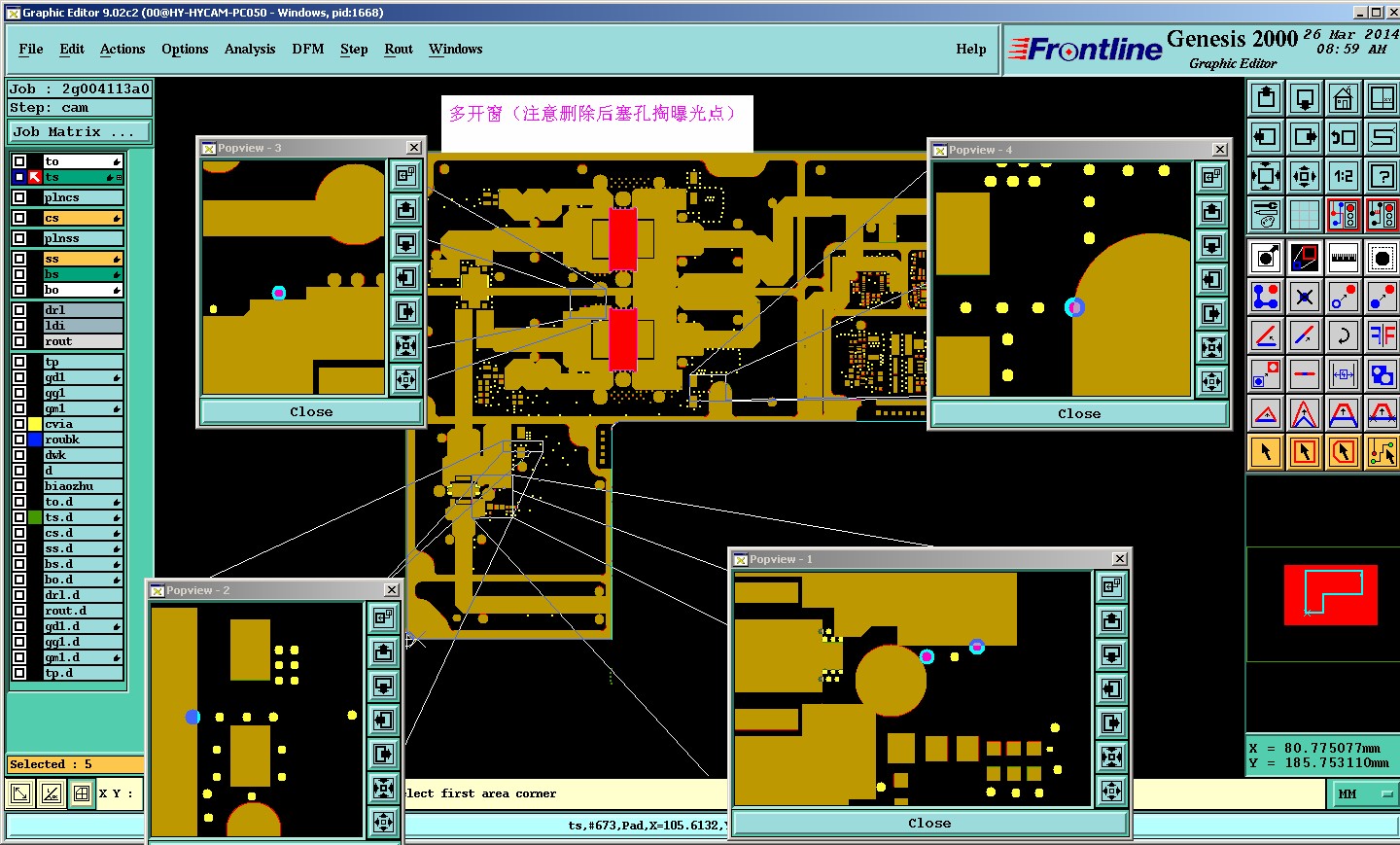Click Close in Popview - 3

(x=311, y=412)
